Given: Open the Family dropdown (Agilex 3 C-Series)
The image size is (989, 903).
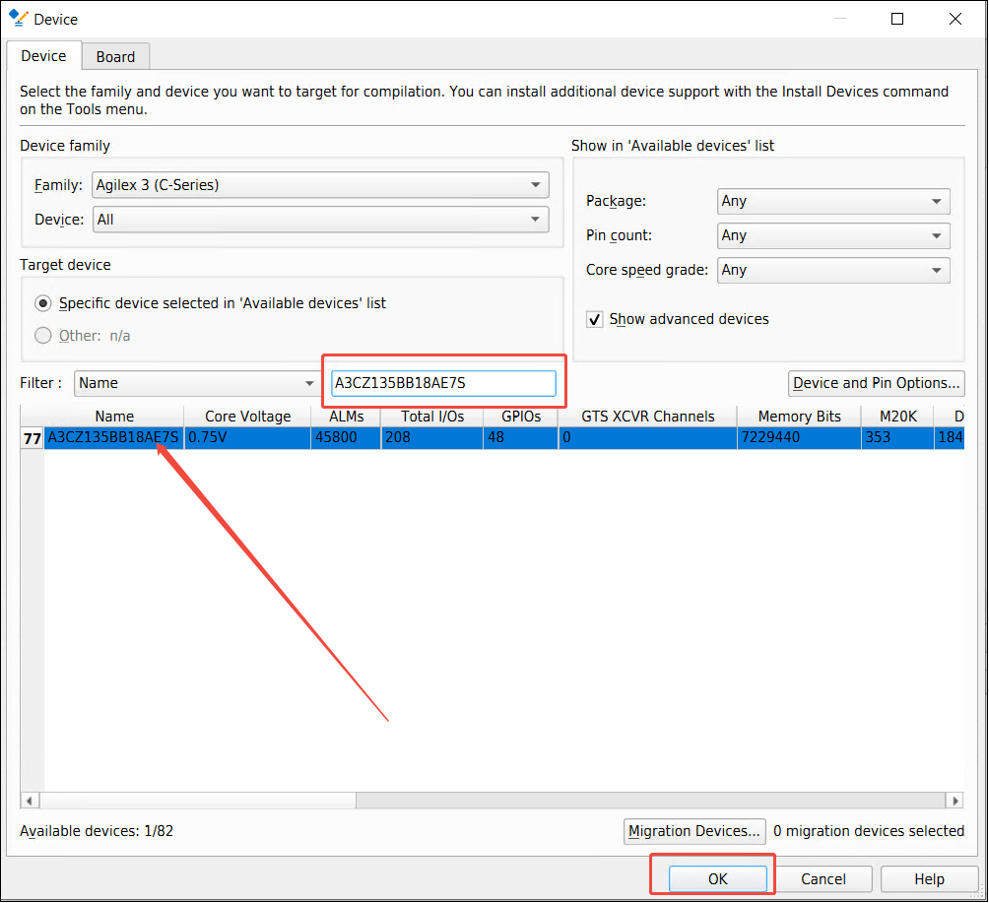Looking at the screenshot, I should (320, 185).
